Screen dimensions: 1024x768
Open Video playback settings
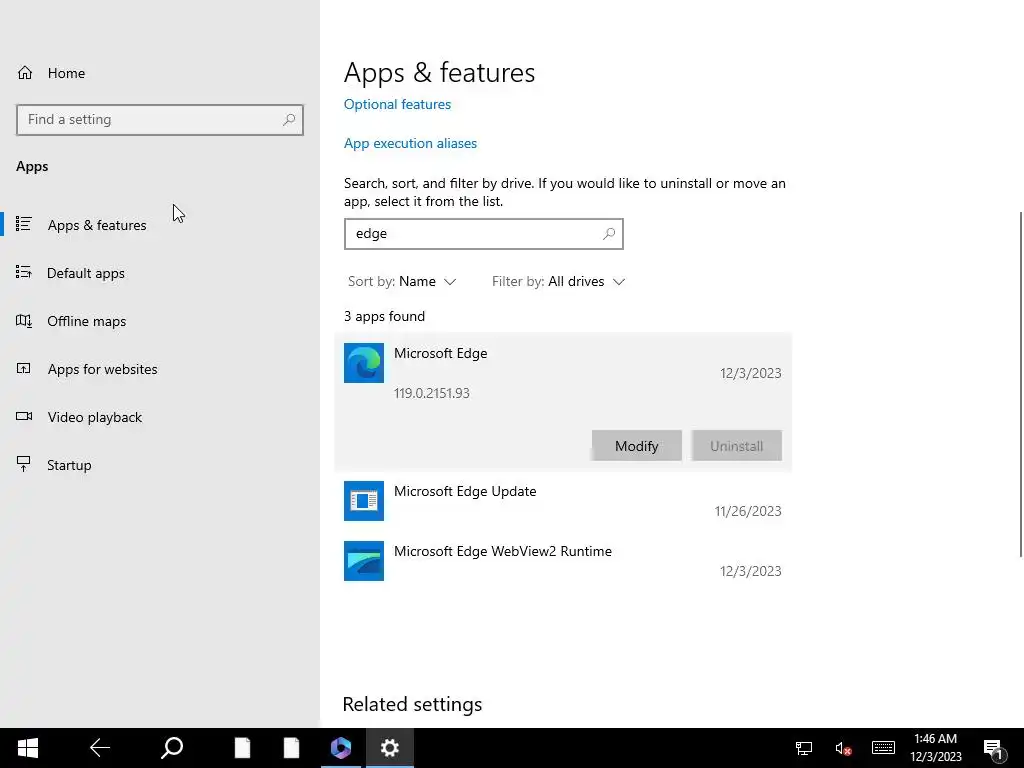(160, 417)
